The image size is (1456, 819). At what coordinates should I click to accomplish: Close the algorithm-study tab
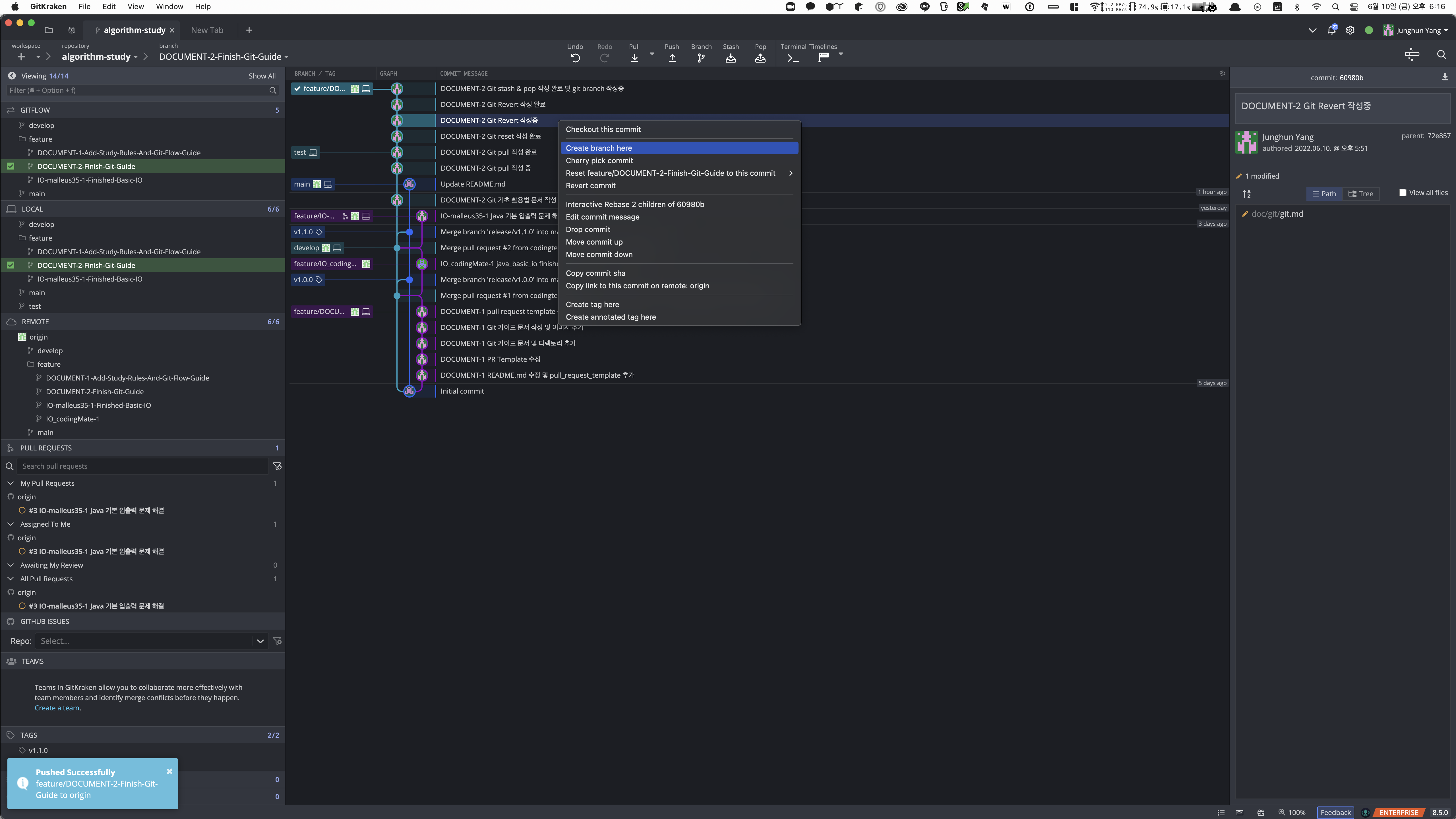point(172,30)
